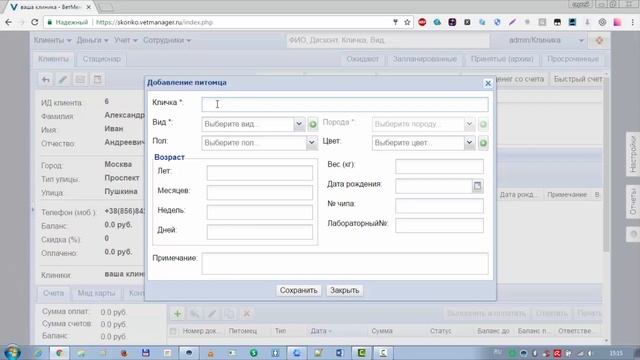Switch to the Стационар tab

point(102,59)
